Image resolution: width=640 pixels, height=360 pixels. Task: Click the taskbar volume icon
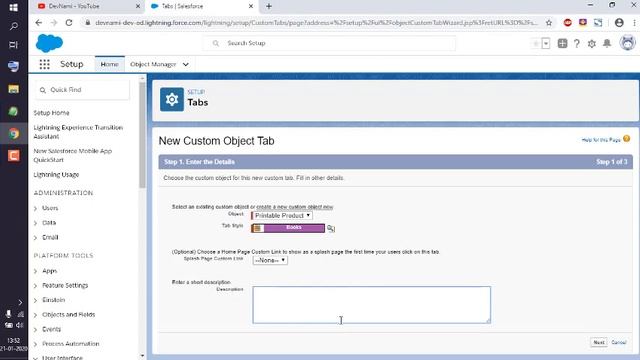(x=20, y=325)
